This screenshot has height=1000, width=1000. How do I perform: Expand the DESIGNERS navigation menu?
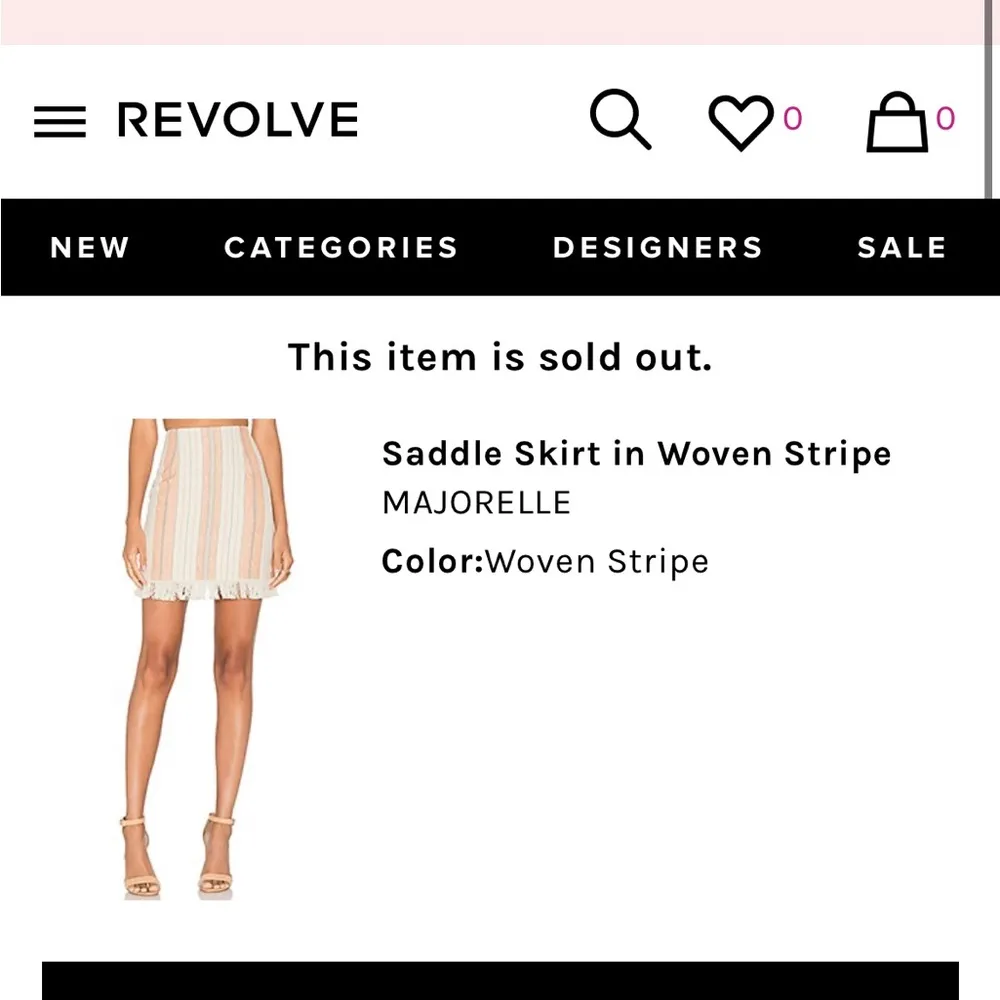pyautogui.click(x=658, y=248)
